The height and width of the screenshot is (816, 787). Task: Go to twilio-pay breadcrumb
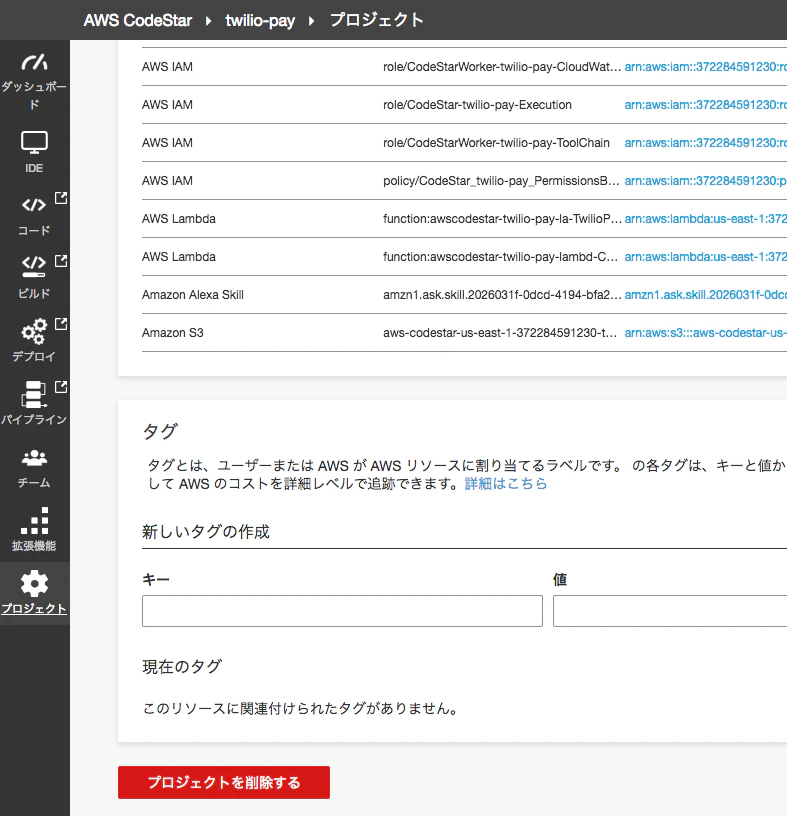point(260,20)
